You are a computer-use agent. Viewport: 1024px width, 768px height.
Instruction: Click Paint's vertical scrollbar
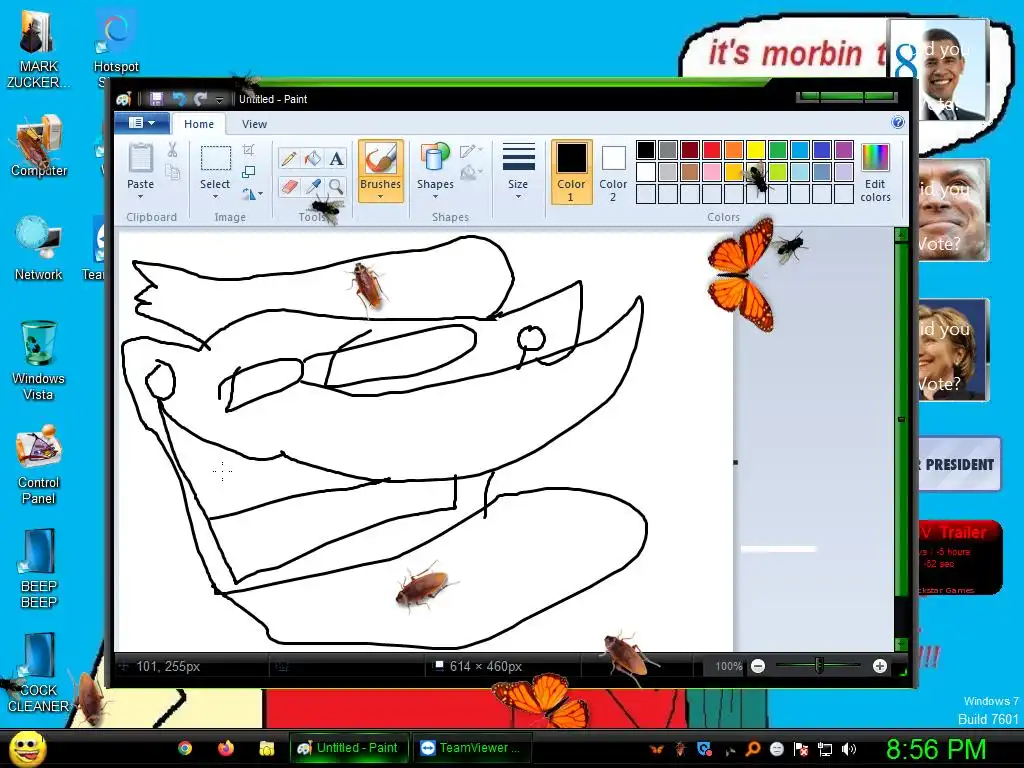901,439
